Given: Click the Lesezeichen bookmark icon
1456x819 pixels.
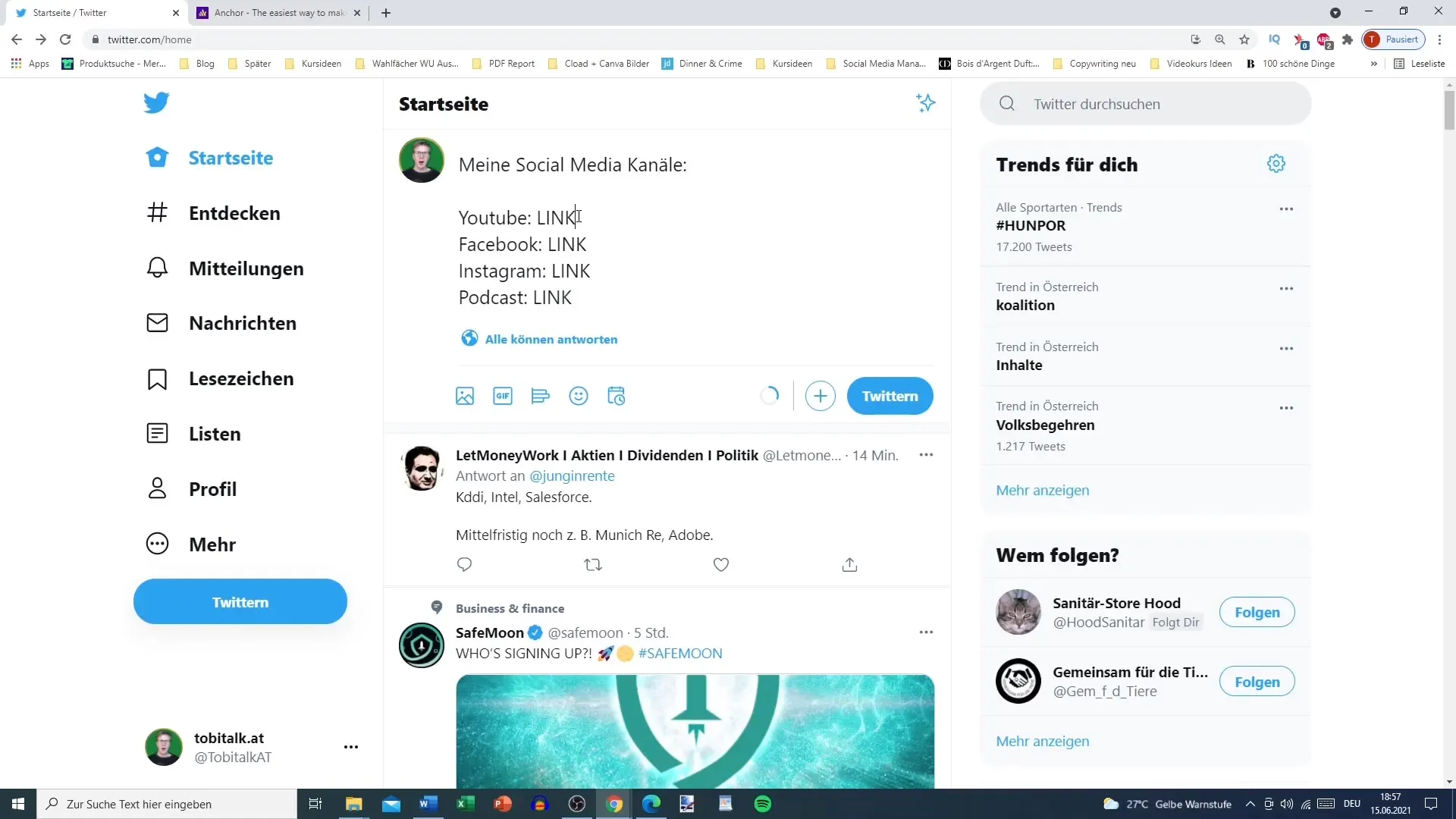Looking at the screenshot, I should tap(156, 378).
